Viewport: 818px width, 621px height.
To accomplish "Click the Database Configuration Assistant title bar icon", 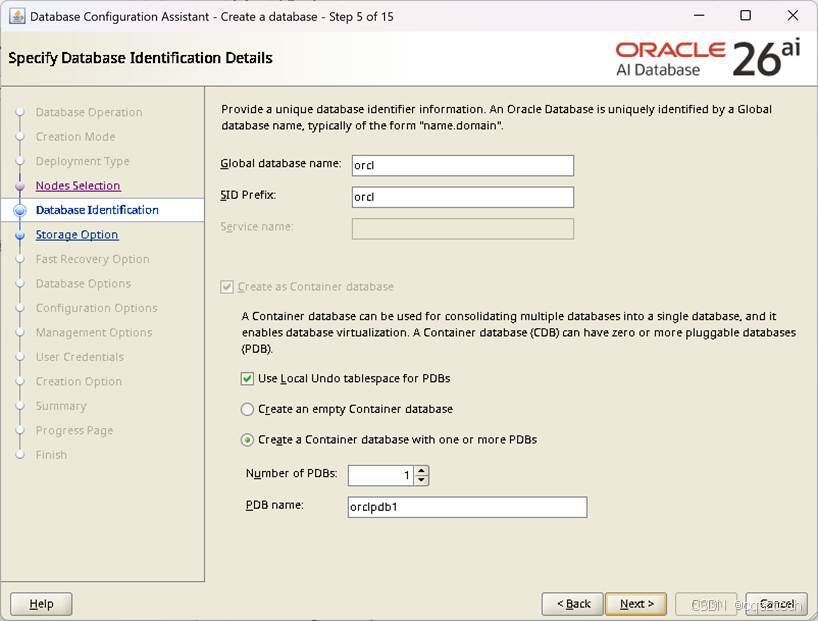I will coord(17,16).
